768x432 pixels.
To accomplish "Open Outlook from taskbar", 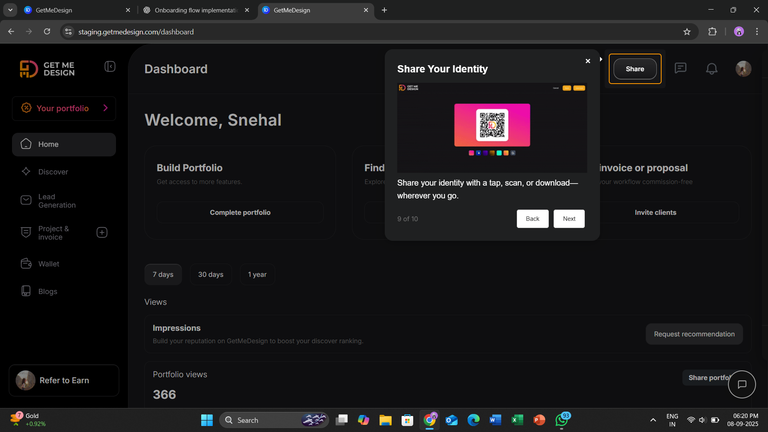I will tap(451, 420).
